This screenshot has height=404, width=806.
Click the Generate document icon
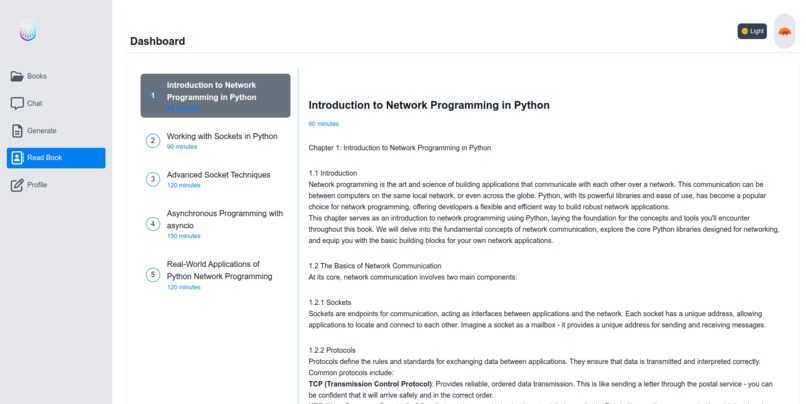click(17, 131)
